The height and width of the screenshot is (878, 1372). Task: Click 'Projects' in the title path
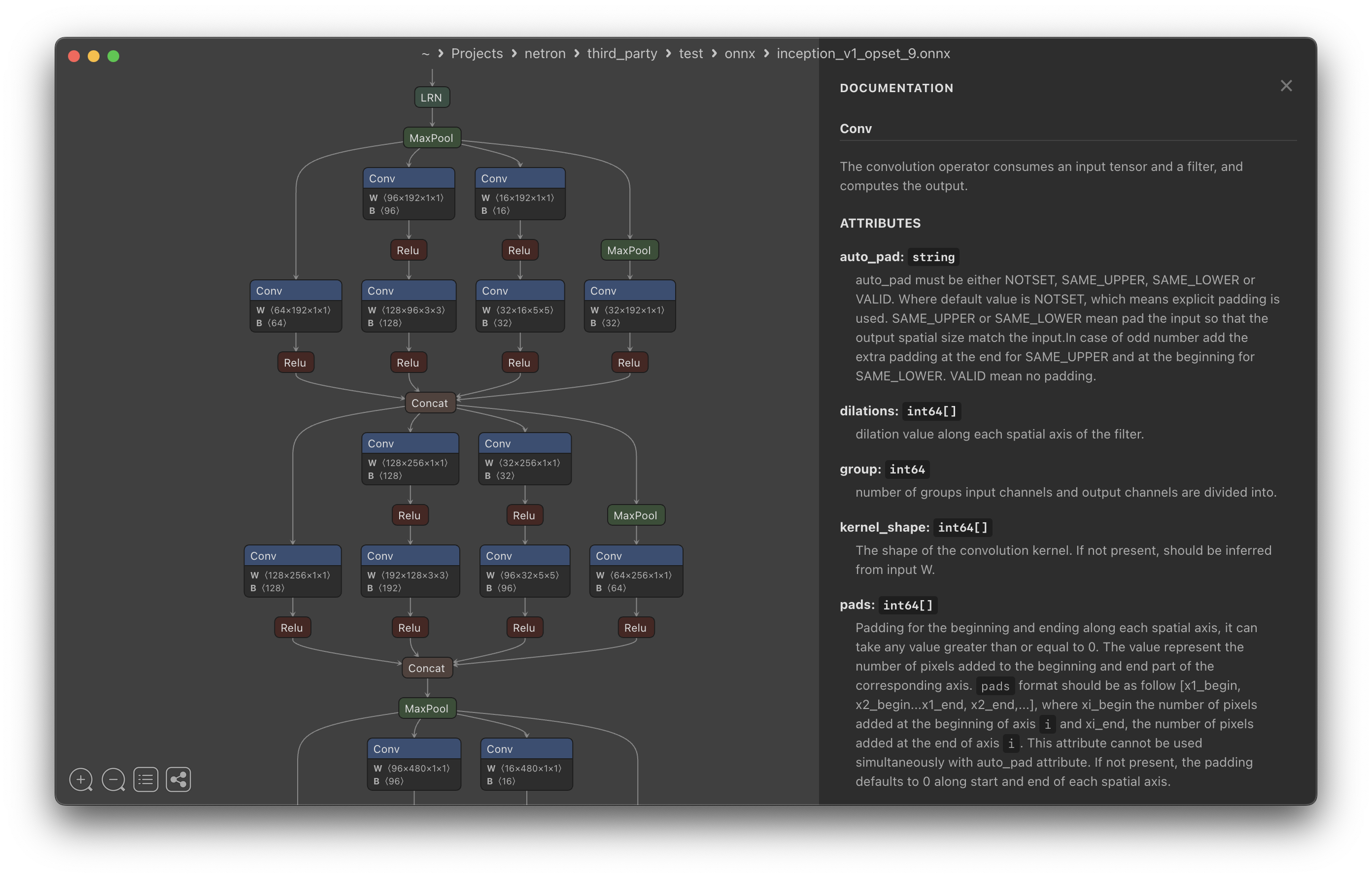(x=477, y=54)
